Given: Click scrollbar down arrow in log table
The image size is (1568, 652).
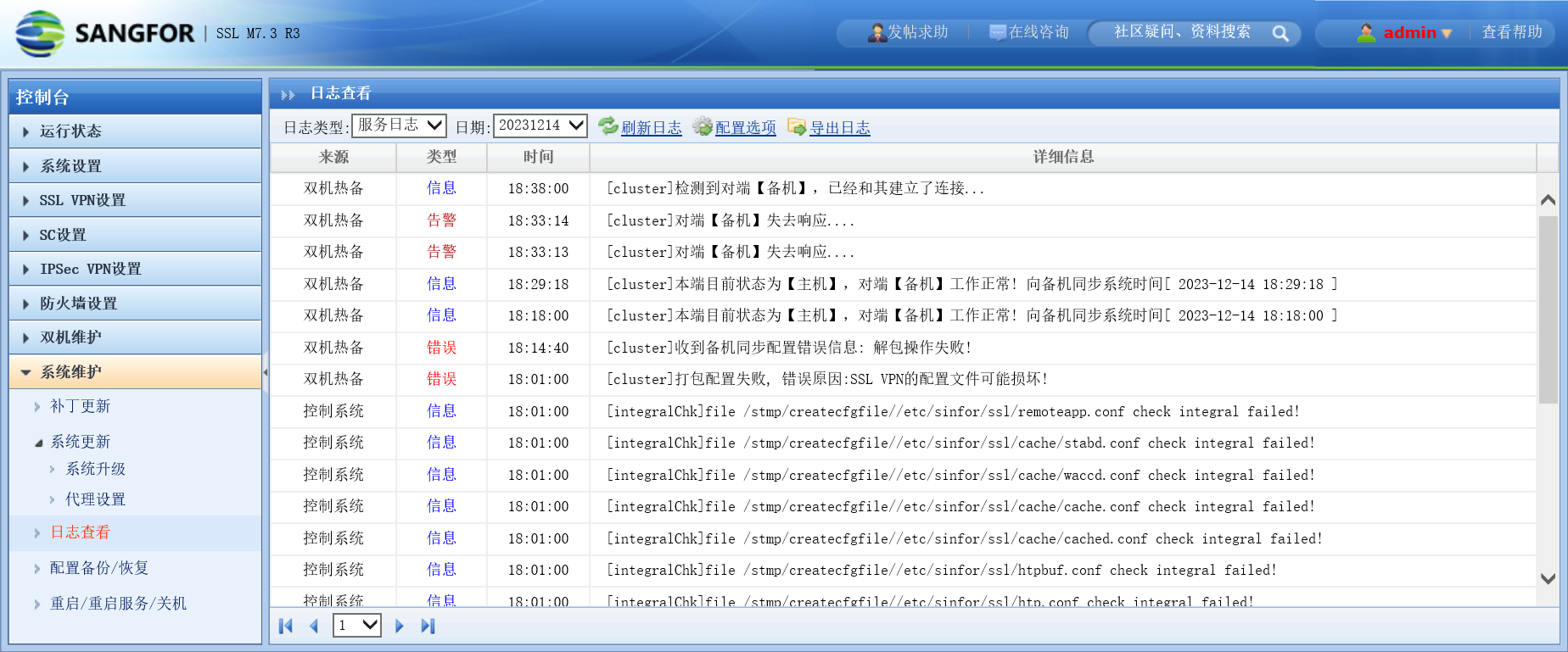Looking at the screenshot, I should point(1548,579).
